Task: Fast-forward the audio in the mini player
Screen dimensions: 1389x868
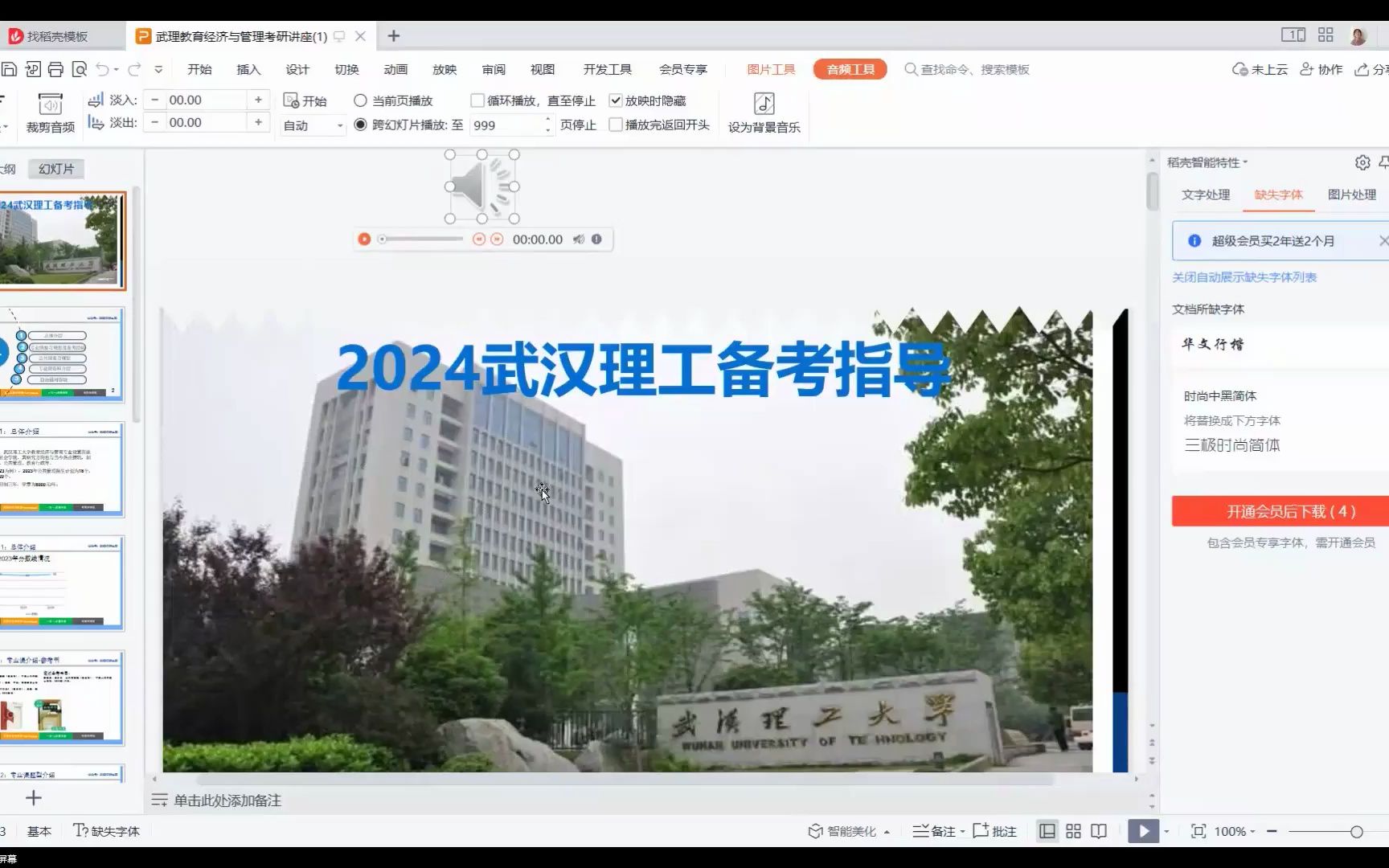Action: coord(497,240)
